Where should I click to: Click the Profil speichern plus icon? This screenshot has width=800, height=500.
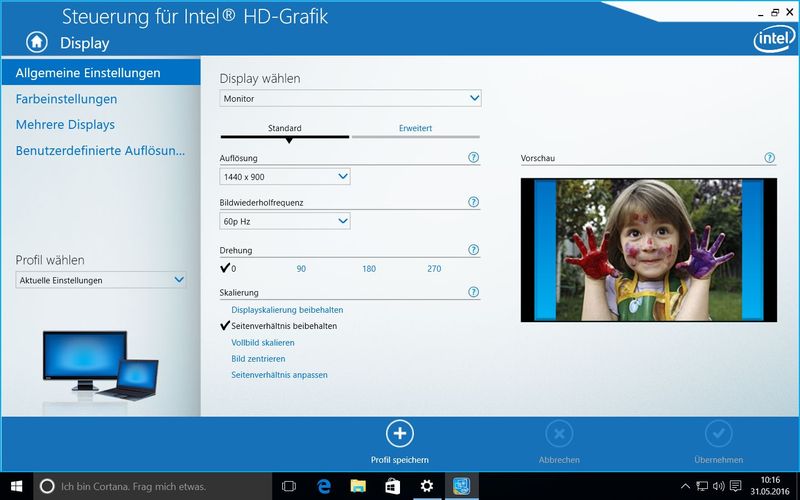399,433
